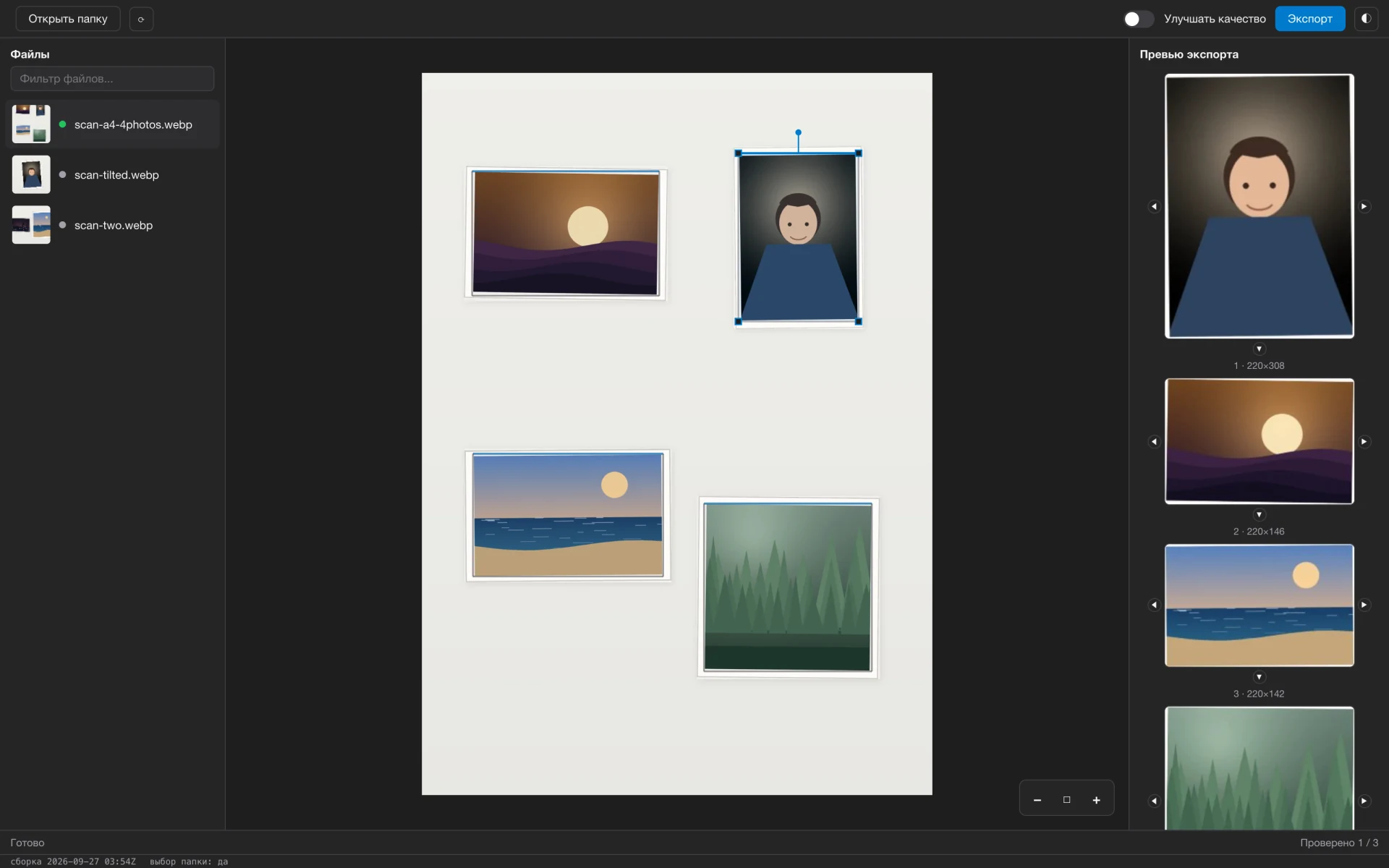
Task: Click the beach export preview thumbnail
Action: tap(1260, 605)
